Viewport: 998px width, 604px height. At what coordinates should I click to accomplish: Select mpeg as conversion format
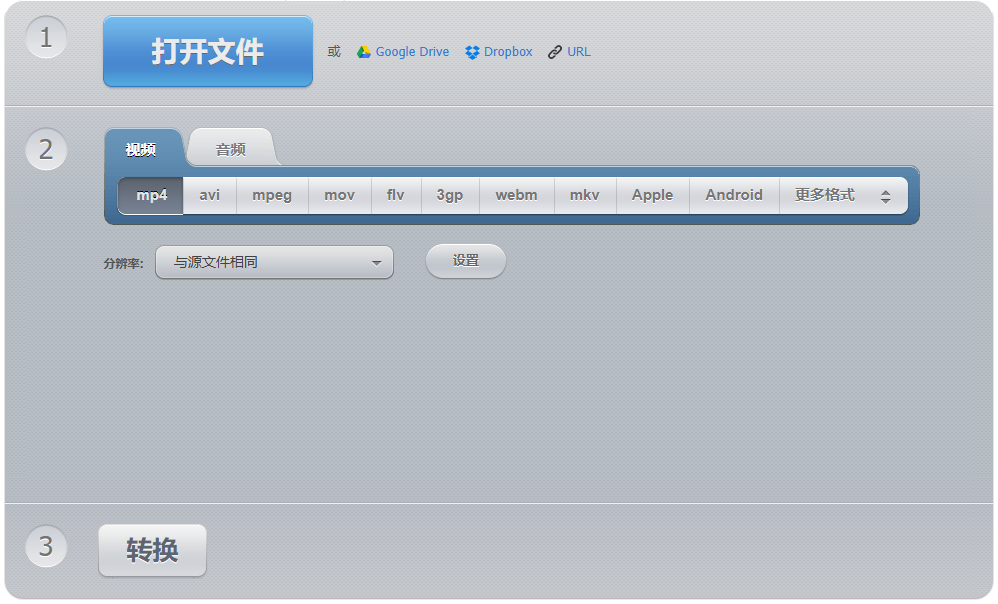pyautogui.click(x=271, y=195)
